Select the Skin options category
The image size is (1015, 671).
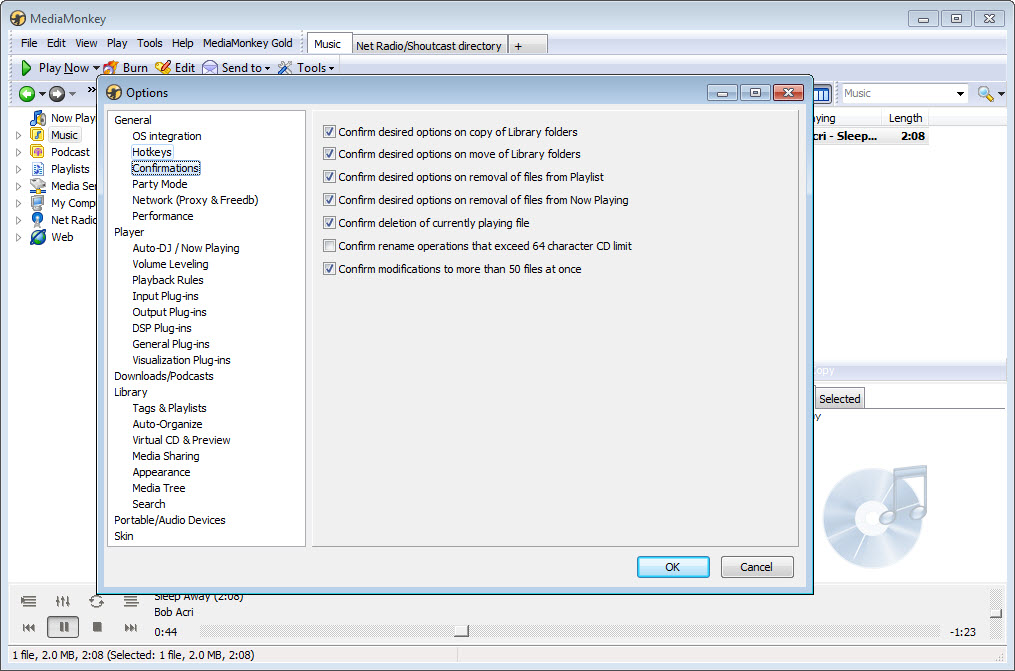coord(124,536)
